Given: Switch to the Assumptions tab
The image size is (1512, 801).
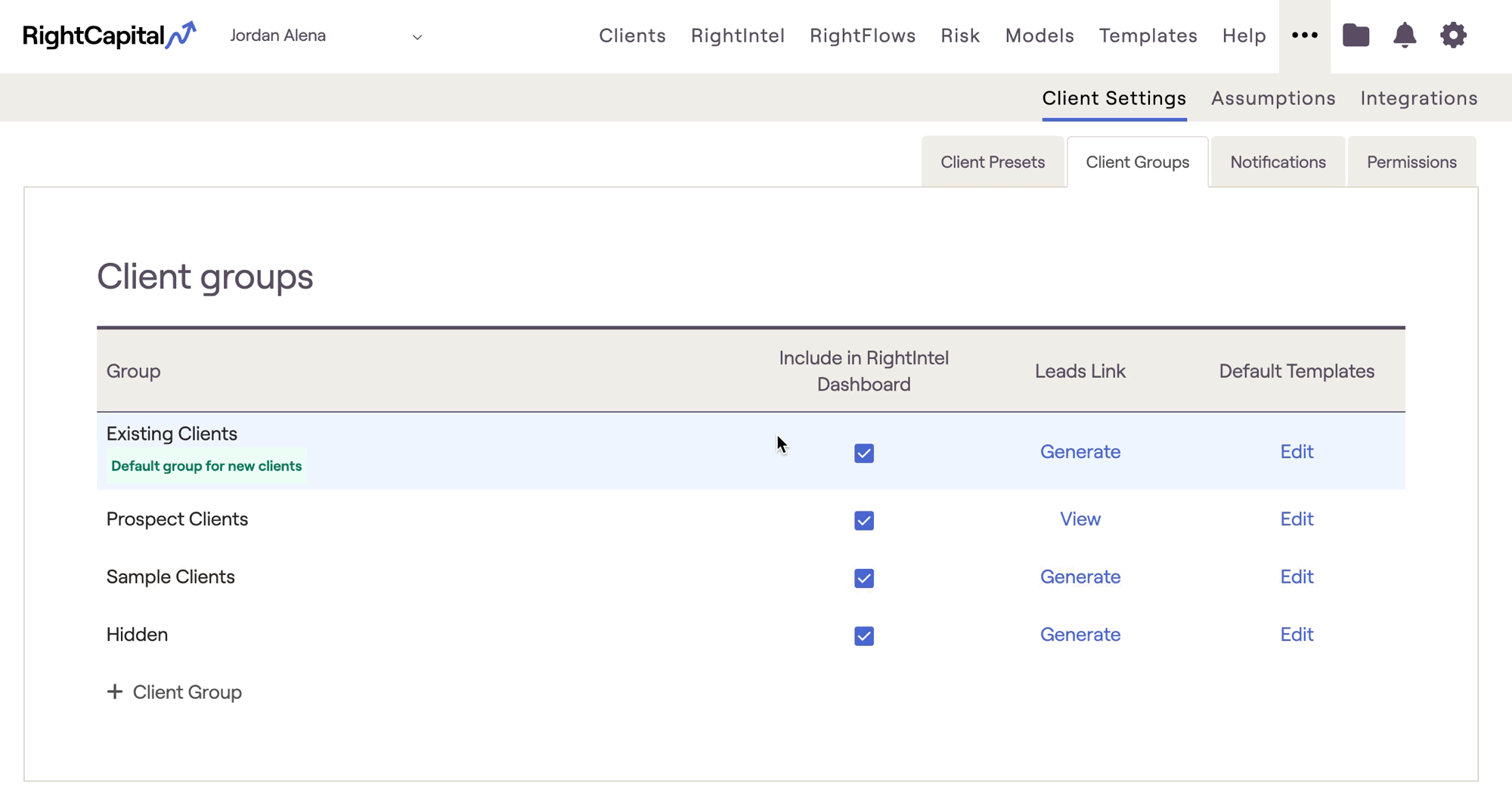Looking at the screenshot, I should [1273, 98].
